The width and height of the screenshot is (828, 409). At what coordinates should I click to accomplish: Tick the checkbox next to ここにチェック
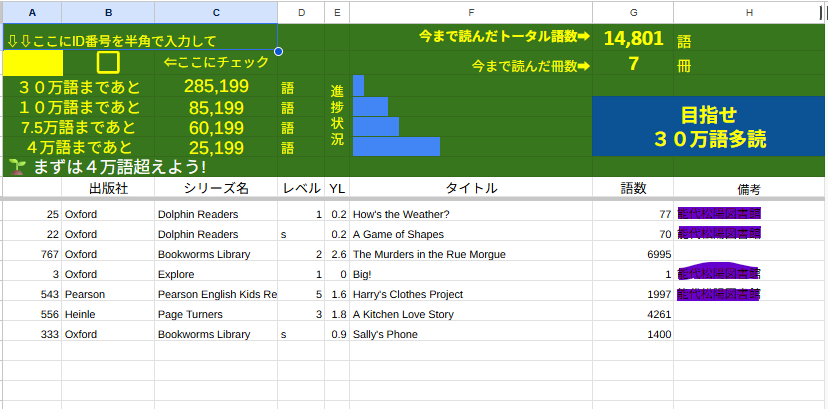(x=108, y=62)
